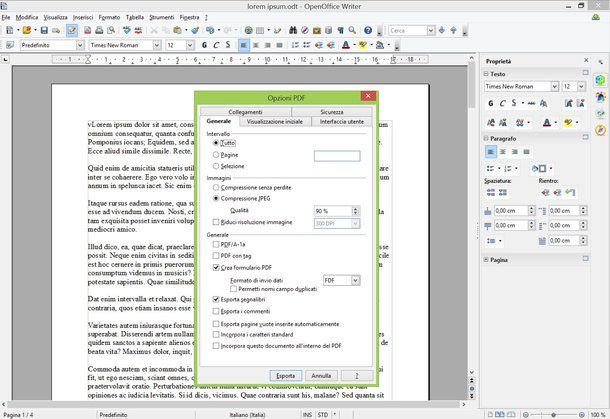Click the Zoom magnifier icon
This screenshot has height=419, width=610.
pyautogui.click(x=352, y=30)
